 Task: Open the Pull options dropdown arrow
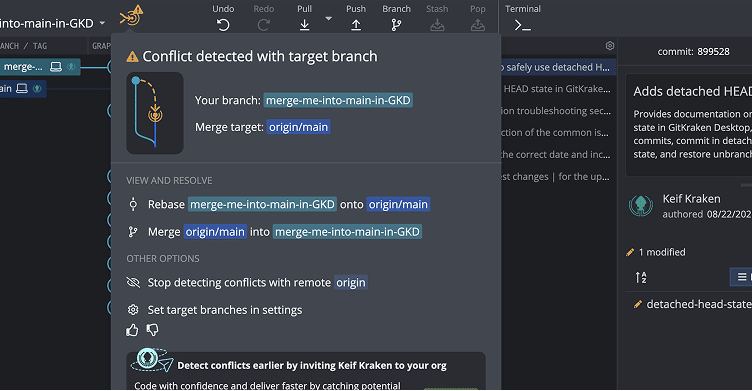(329, 19)
